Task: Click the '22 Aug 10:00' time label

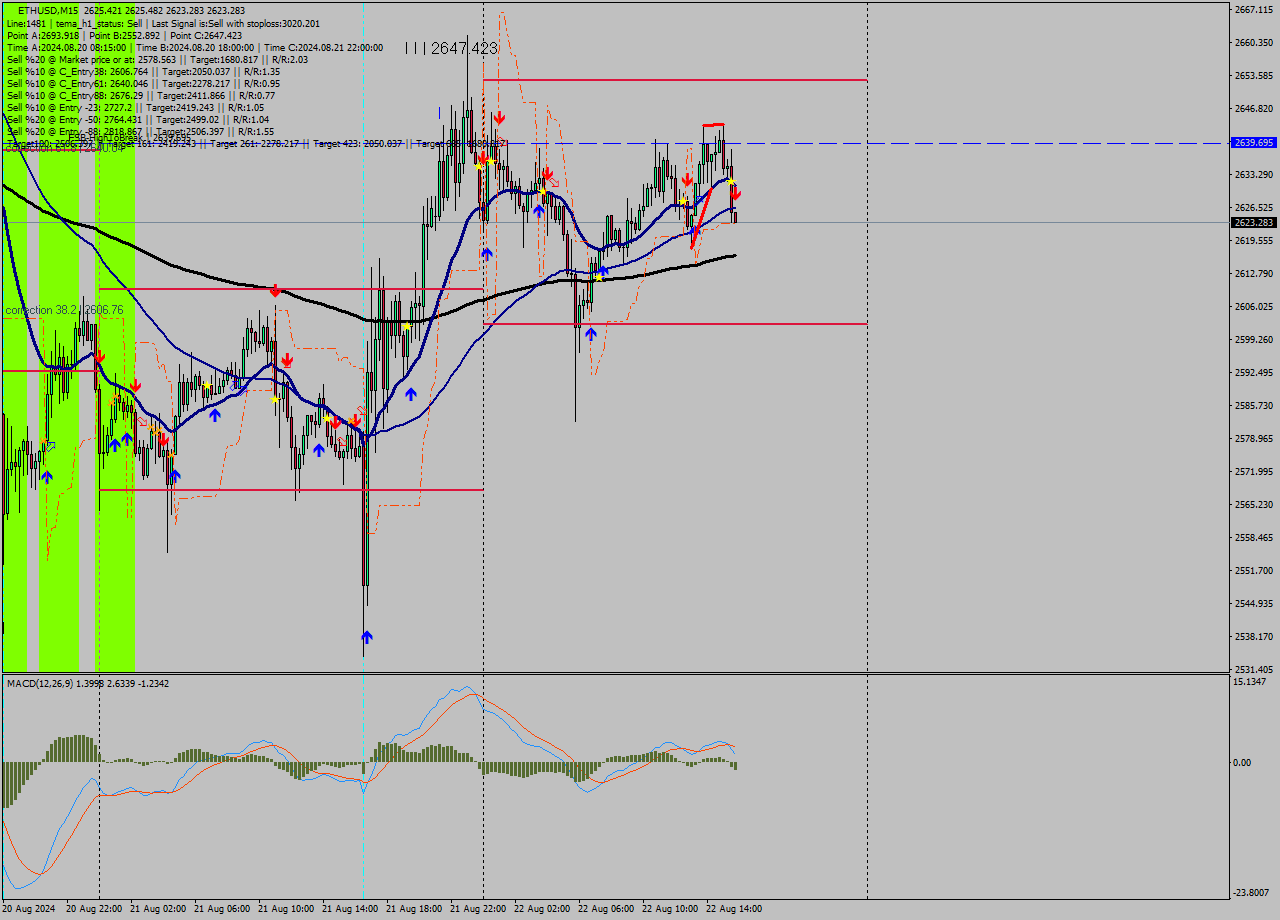Action: [x=670, y=909]
